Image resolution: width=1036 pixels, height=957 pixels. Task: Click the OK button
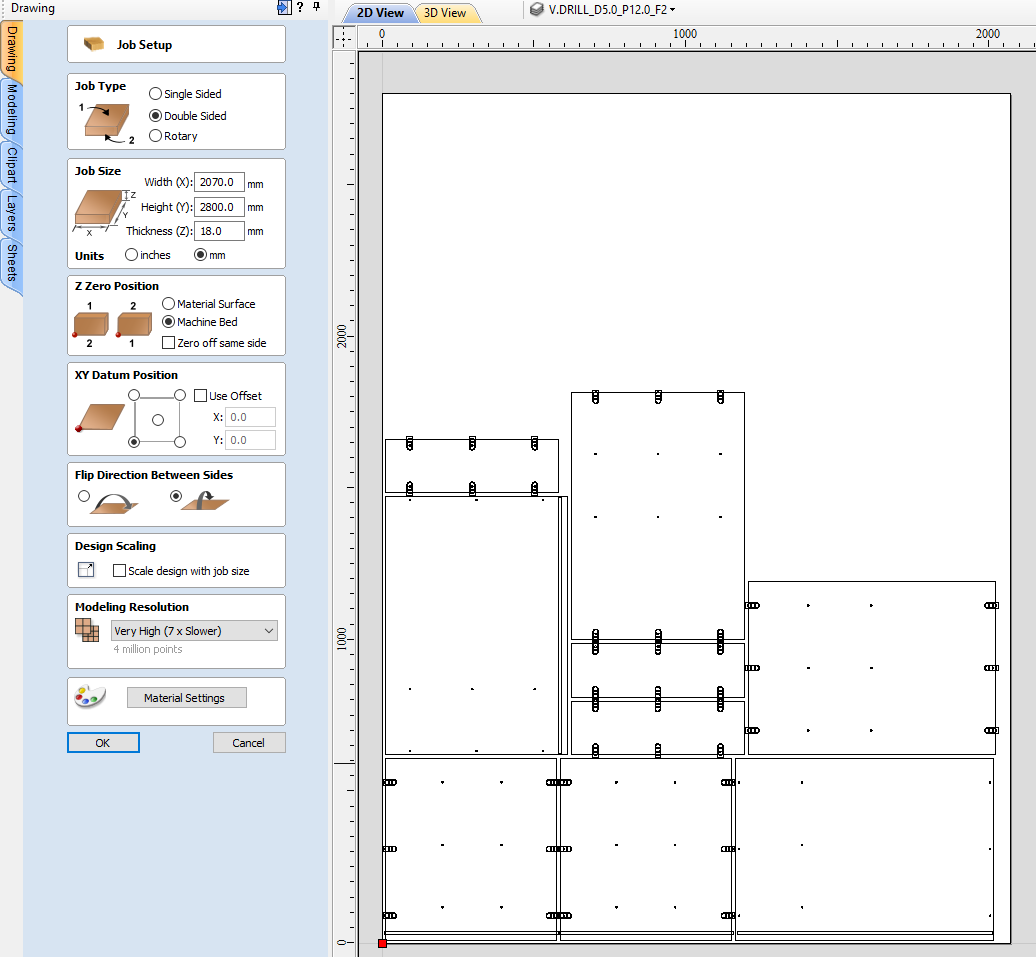click(103, 743)
